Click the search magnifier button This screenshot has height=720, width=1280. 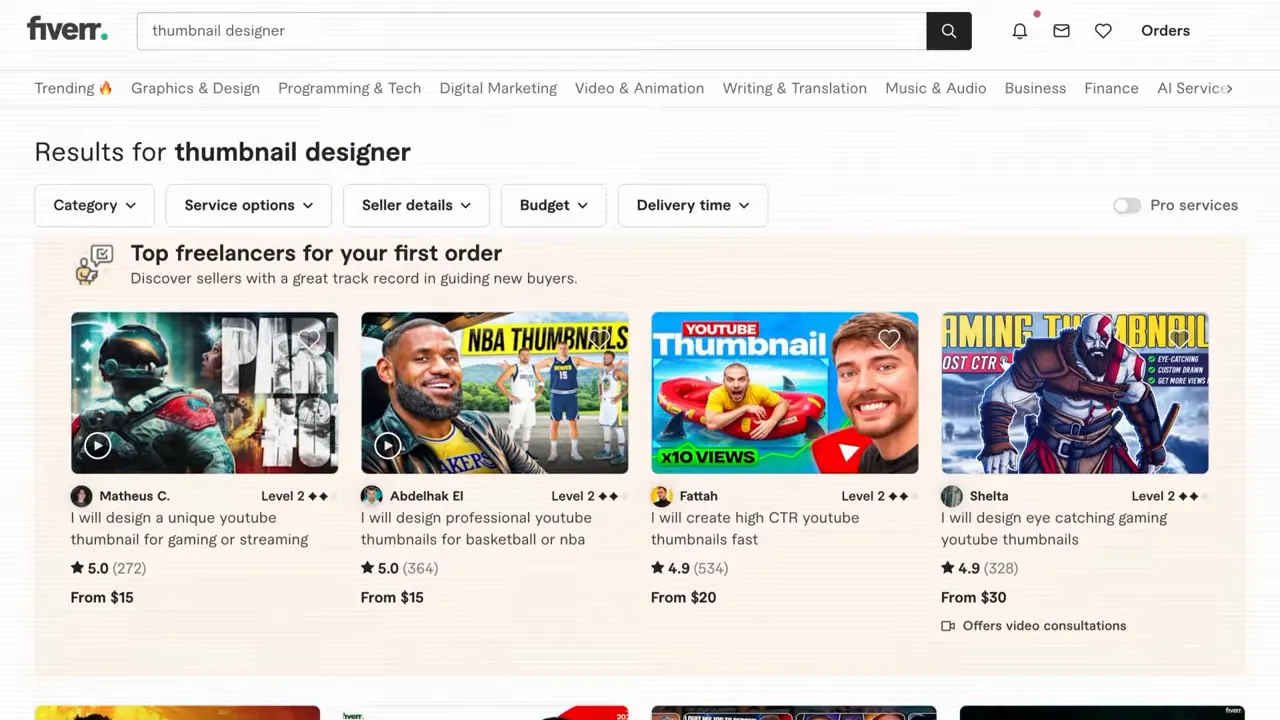[x=948, y=31]
